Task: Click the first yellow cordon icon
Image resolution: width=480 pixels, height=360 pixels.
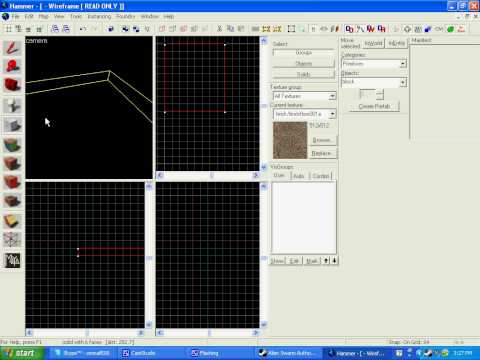Action: 266,29
